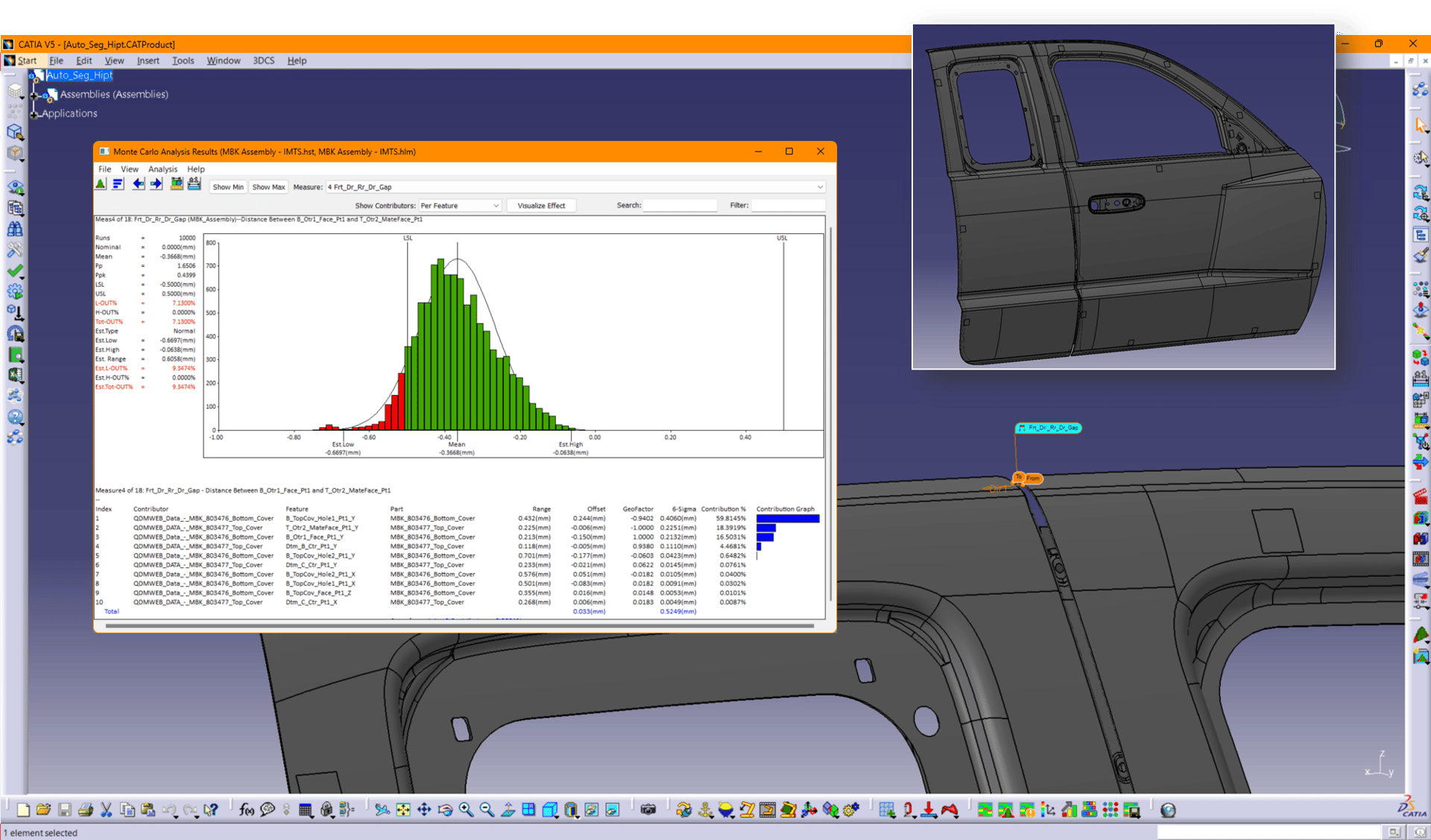Click the yellow gear icon in bottom toolbar
The image size is (1431, 840).
point(852,810)
